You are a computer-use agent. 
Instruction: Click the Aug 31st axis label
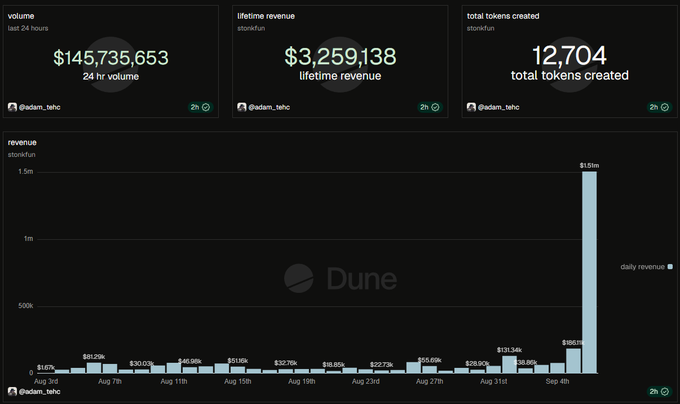pyautogui.click(x=494, y=381)
